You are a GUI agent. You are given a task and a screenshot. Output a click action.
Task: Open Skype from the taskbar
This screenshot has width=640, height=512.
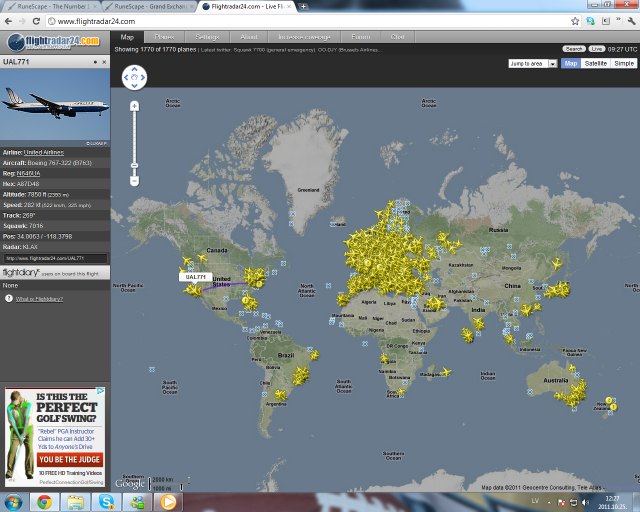coord(106,503)
